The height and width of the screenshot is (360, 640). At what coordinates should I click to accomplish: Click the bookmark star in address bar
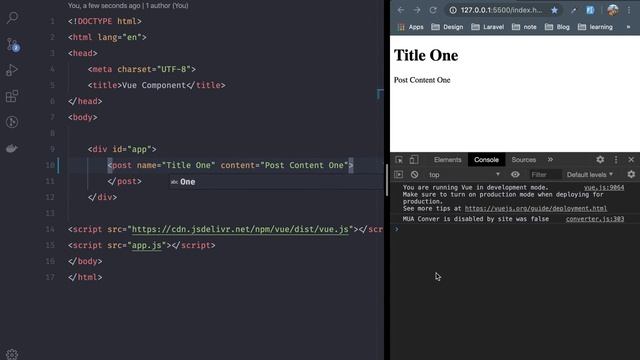tap(554, 10)
